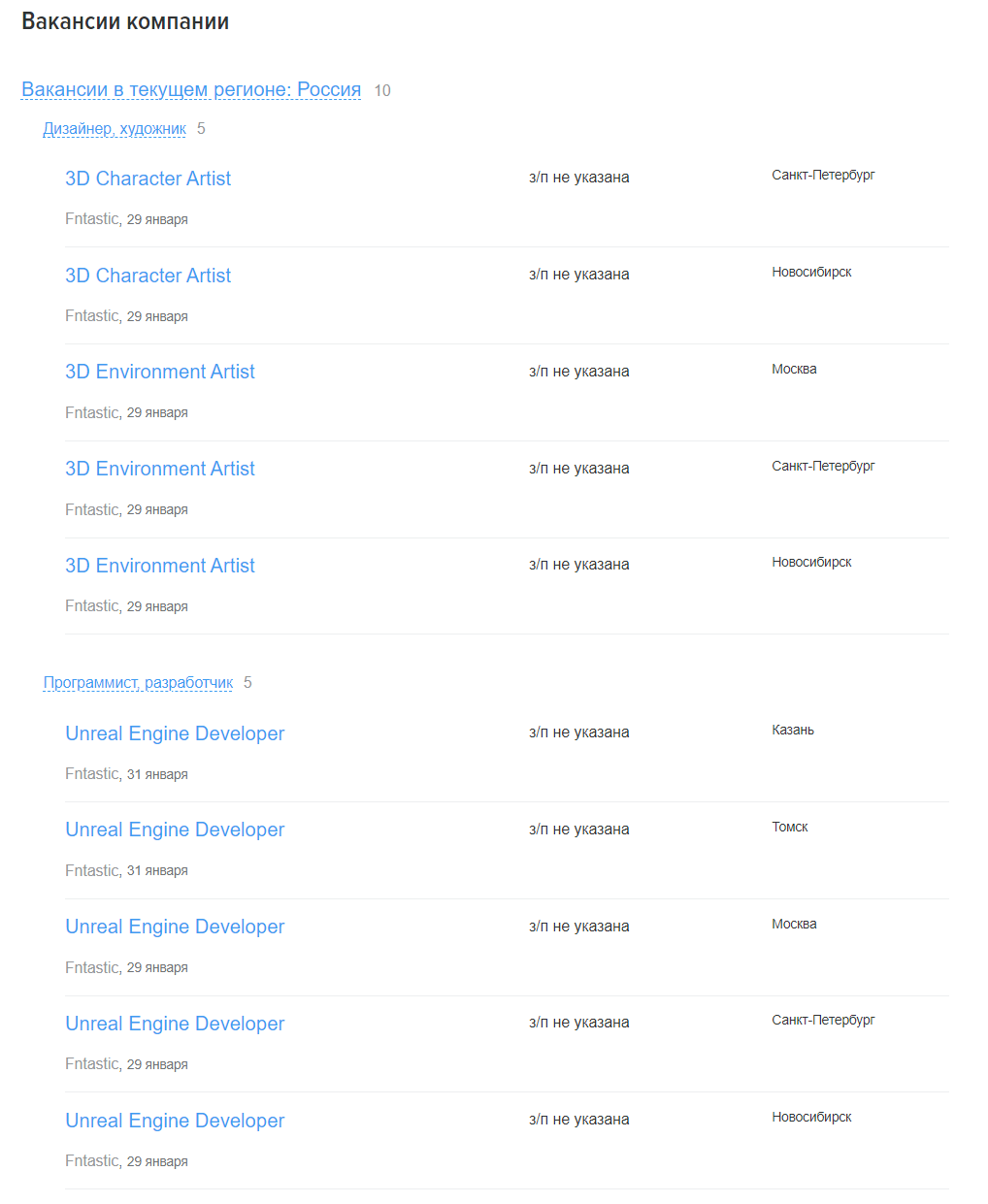Click Fntastic company name under the Казань vacancy
Screen dimensions: 988x1204
pos(92,774)
